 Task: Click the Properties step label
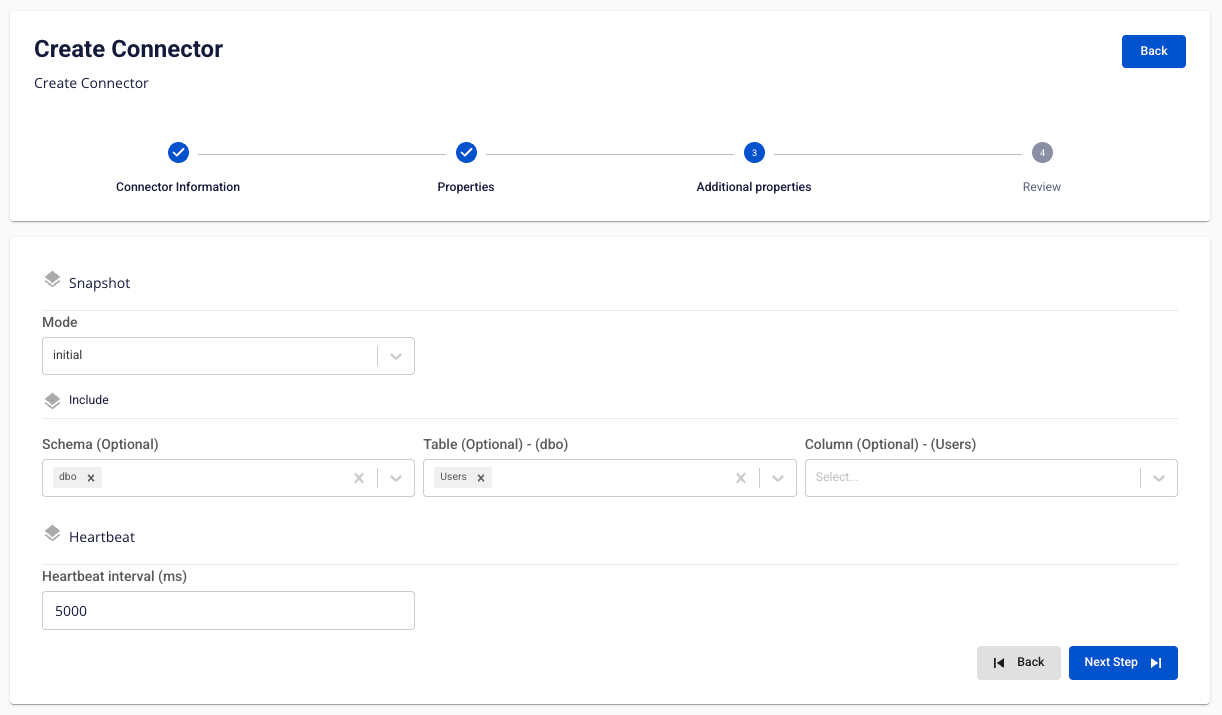pyautogui.click(x=466, y=187)
